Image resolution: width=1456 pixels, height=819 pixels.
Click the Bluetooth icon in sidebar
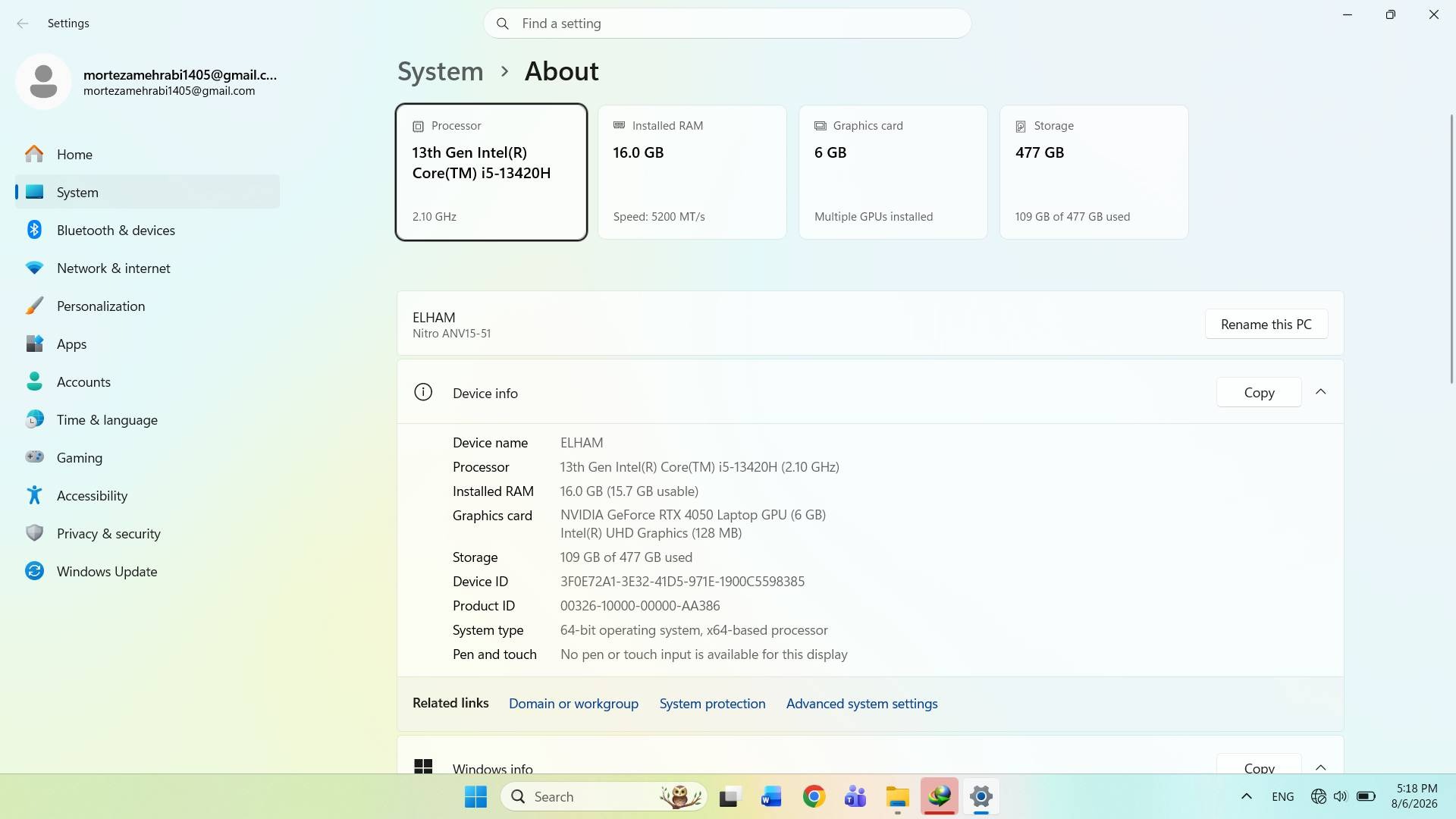tap(34, 230)
